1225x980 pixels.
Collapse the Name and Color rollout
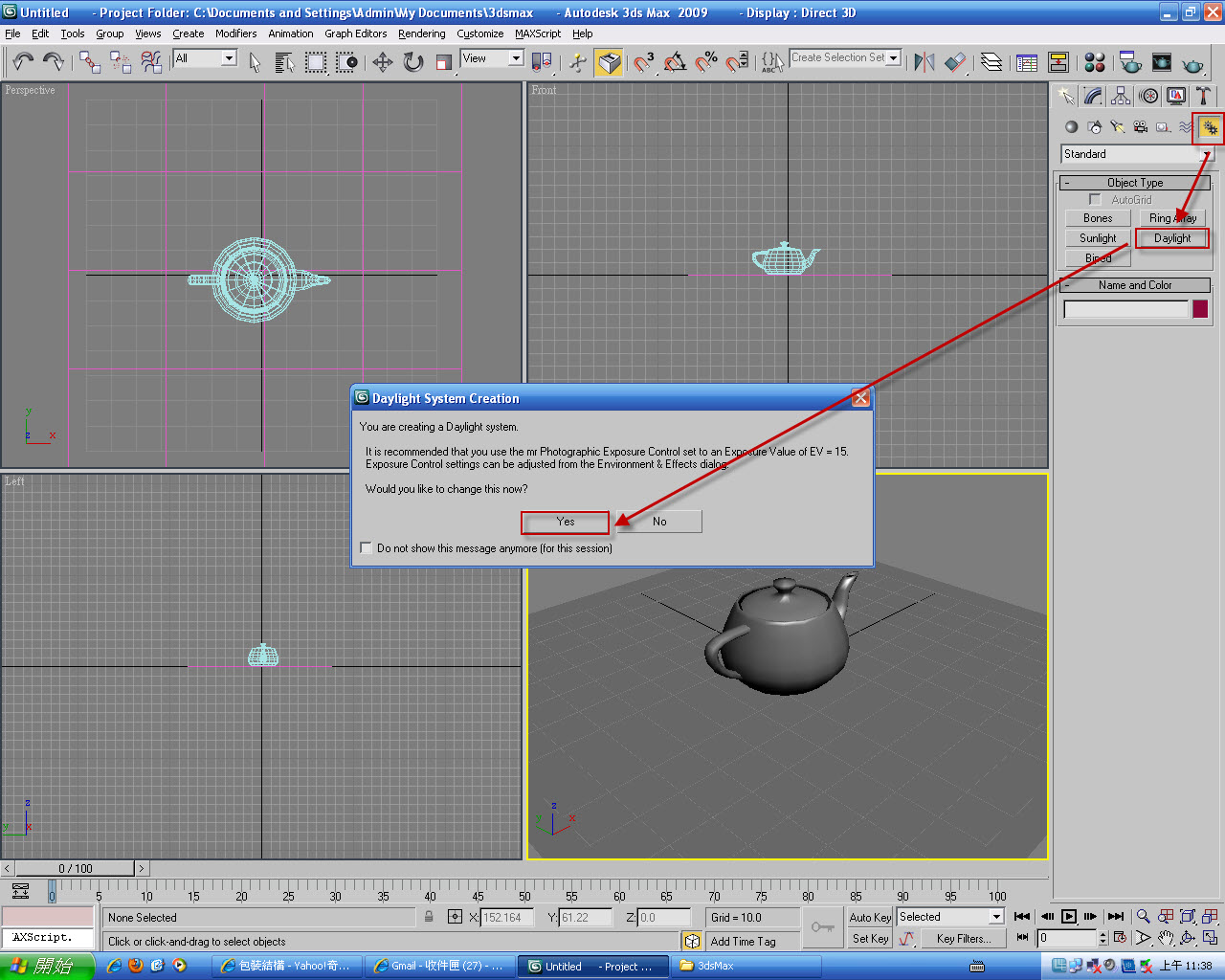[x=1135, y=285]
